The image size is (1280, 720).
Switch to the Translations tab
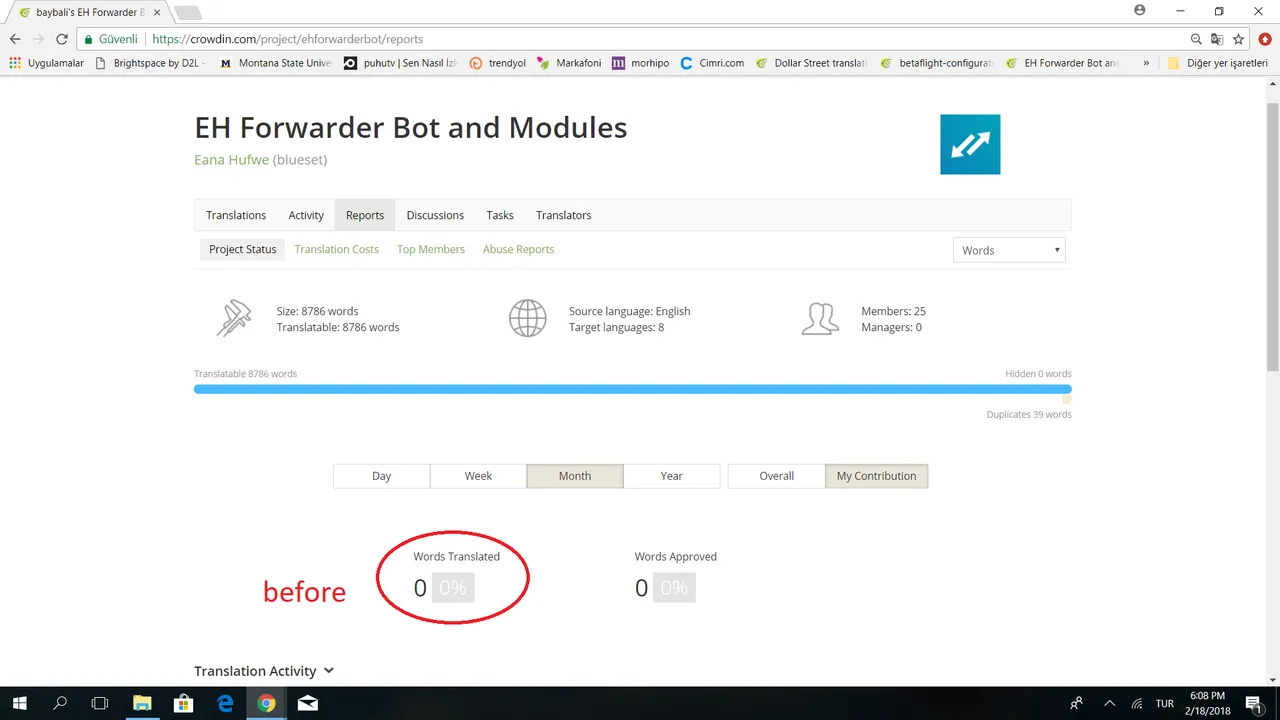click(x=236, y=215)
